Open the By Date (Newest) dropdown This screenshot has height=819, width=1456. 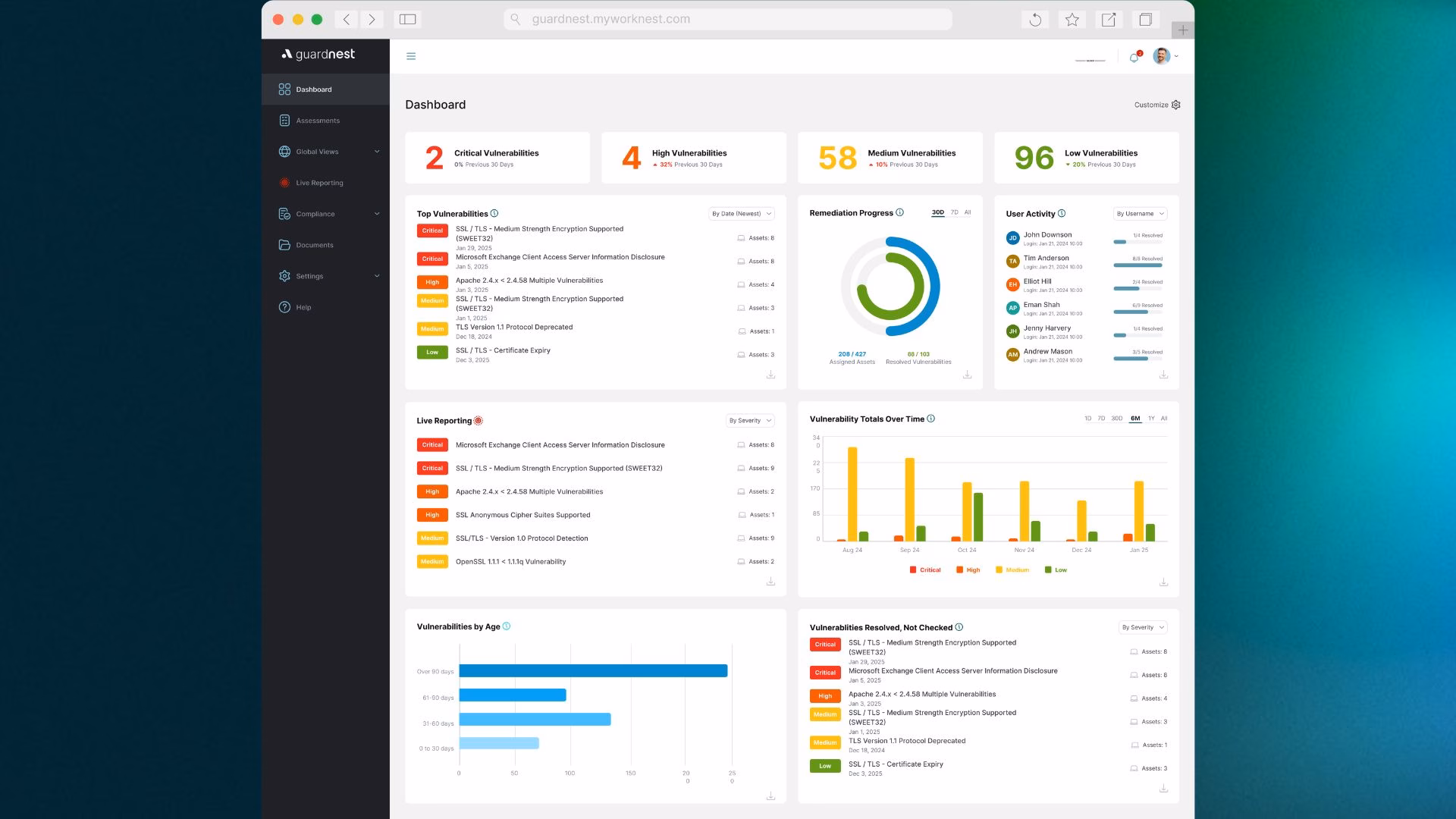(742, 214)
